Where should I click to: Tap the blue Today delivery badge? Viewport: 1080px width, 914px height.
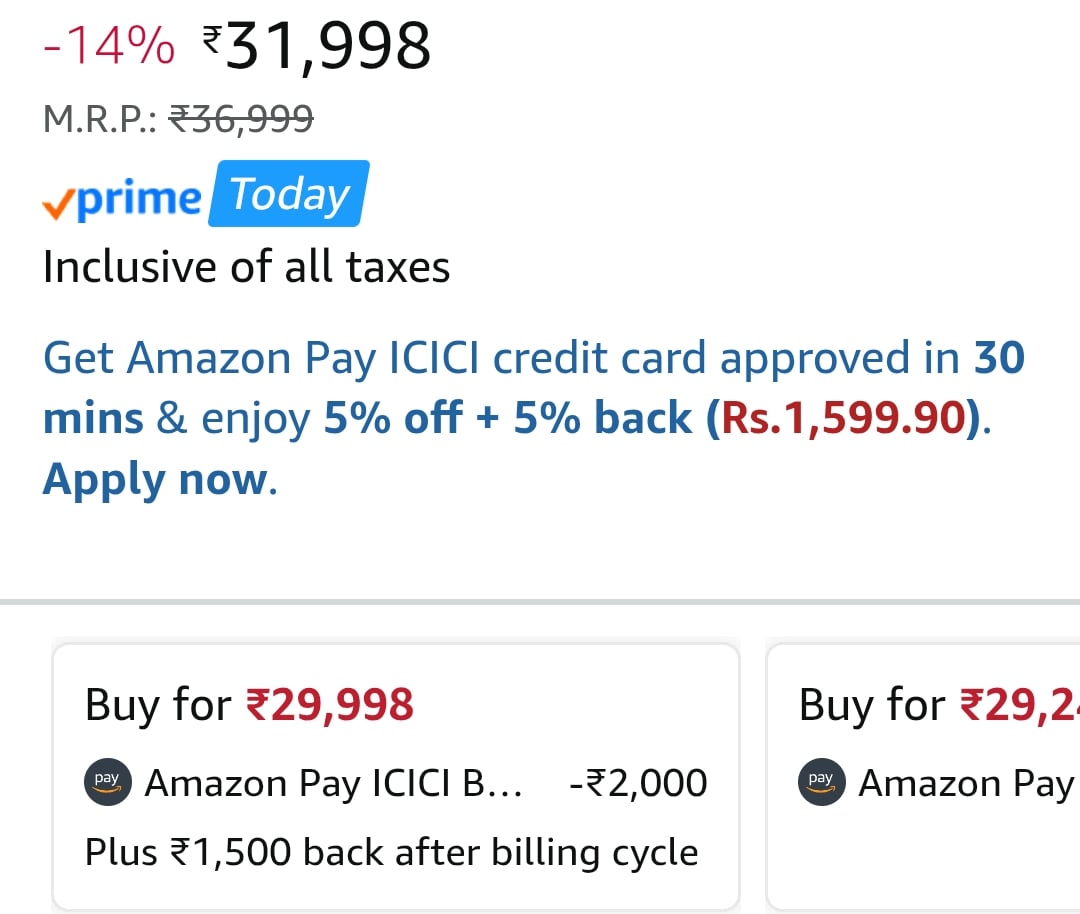pyautogui.click(x=289, y=194)
